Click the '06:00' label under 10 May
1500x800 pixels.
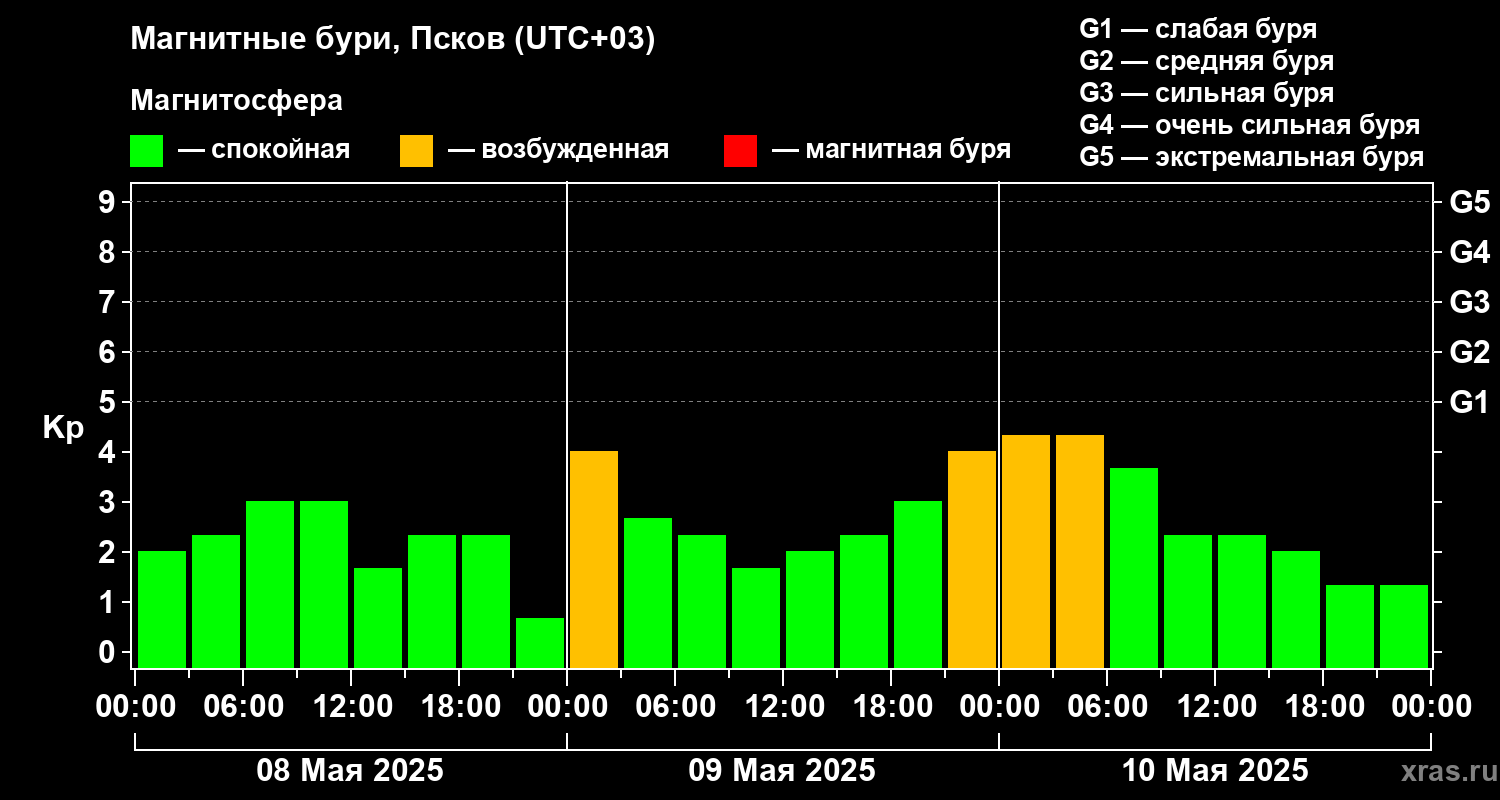1106,706
